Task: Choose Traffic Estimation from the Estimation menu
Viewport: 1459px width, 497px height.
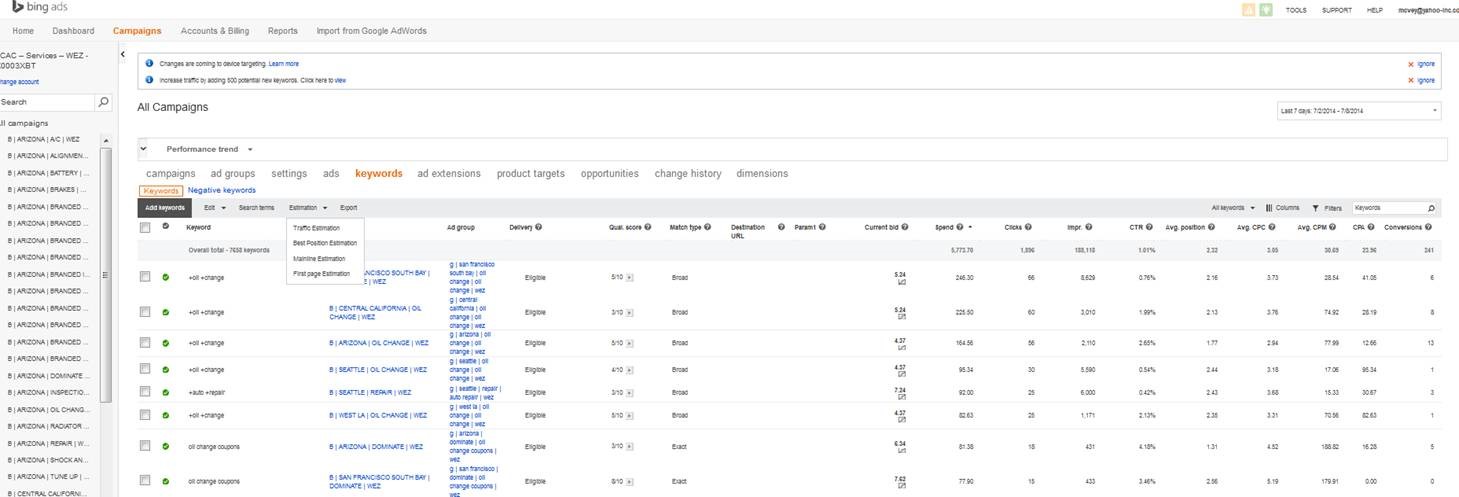Action: pos(316,228)
